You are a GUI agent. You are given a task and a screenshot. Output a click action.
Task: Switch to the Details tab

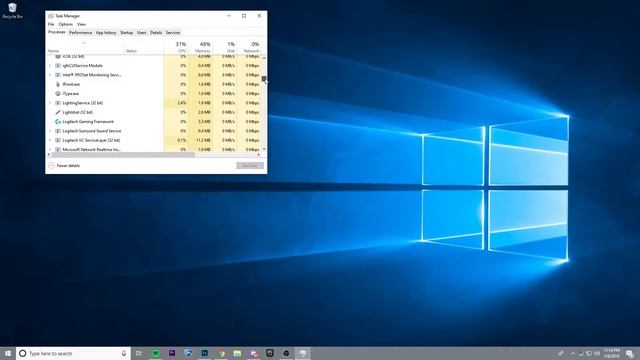tap(156, 33)
